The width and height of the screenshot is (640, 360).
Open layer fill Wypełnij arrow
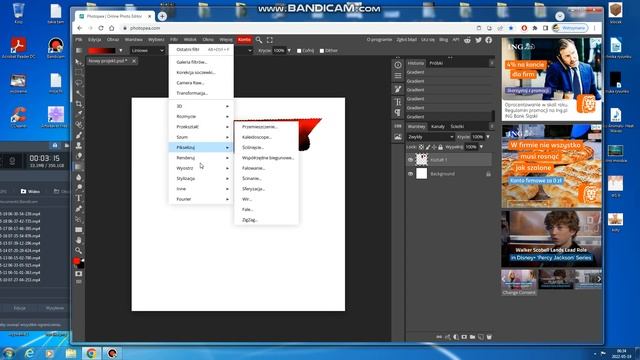pos(481,147)
